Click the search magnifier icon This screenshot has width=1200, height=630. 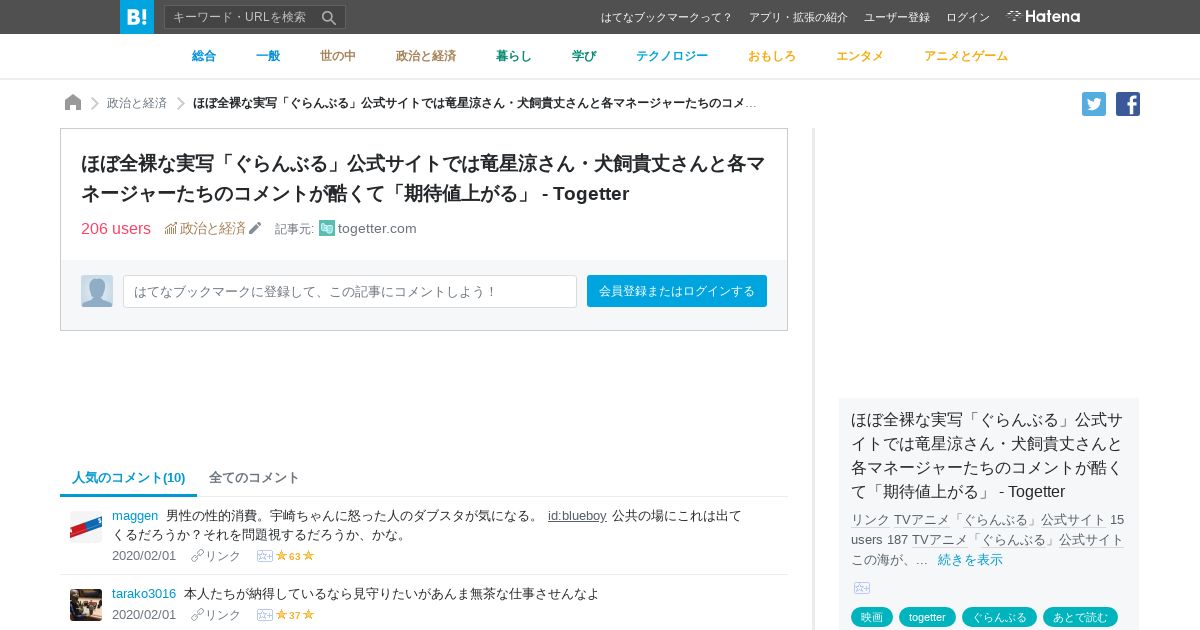tap(329, 17)
